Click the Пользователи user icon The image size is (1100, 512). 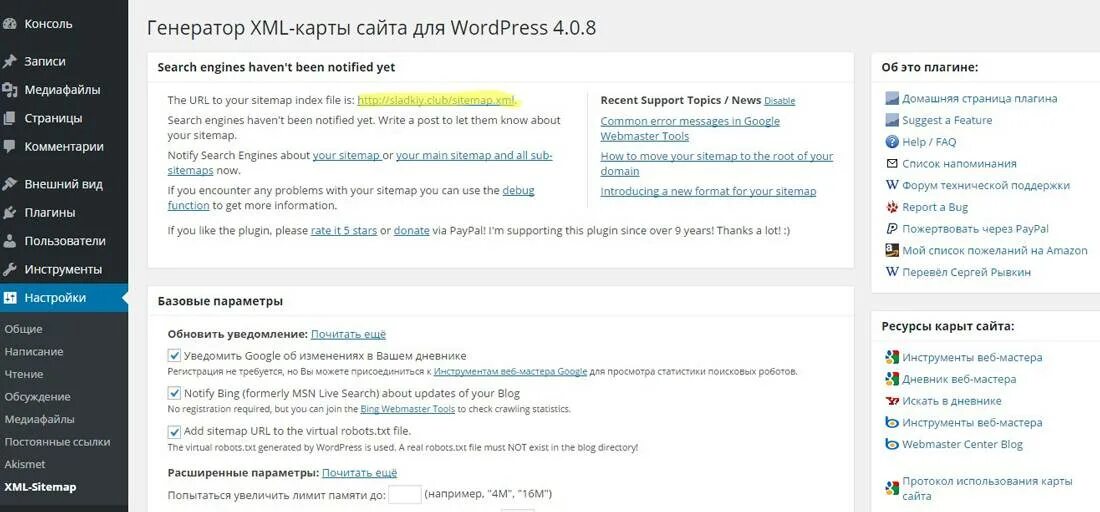9,241
